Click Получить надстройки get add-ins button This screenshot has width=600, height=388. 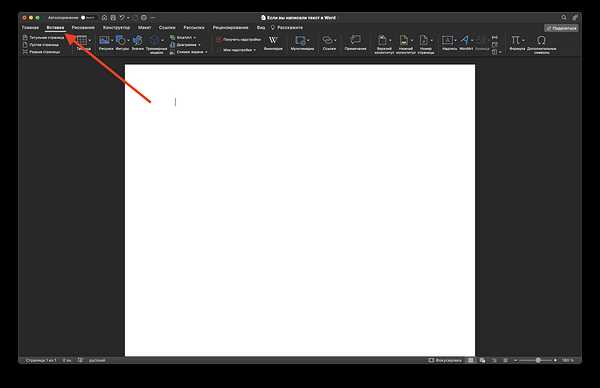[239, 39]
